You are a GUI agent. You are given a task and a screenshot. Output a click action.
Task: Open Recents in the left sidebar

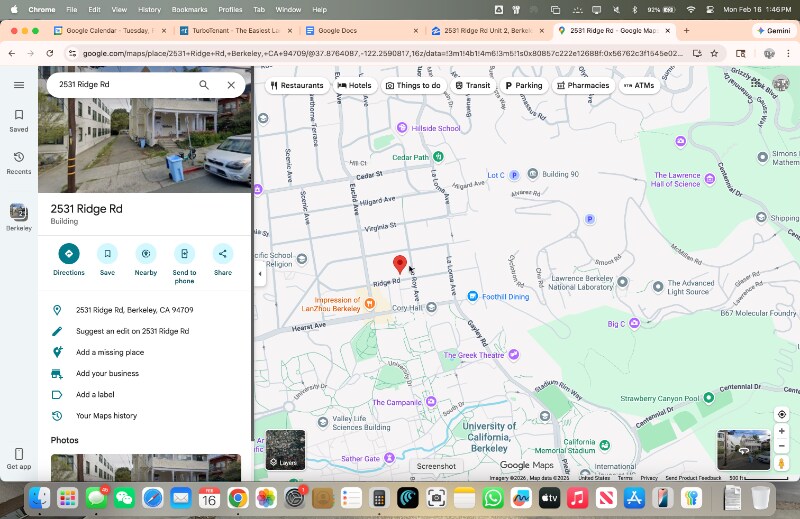click(x=18, y=162)
